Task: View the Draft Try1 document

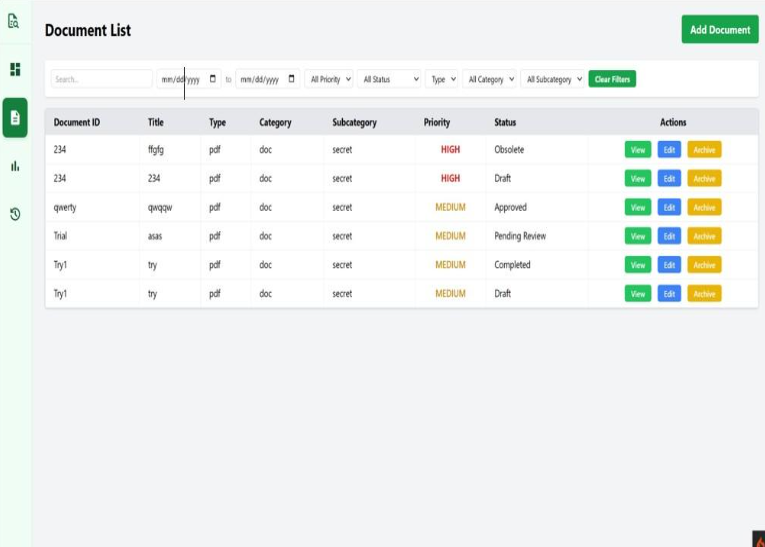Action: [638, 294]
